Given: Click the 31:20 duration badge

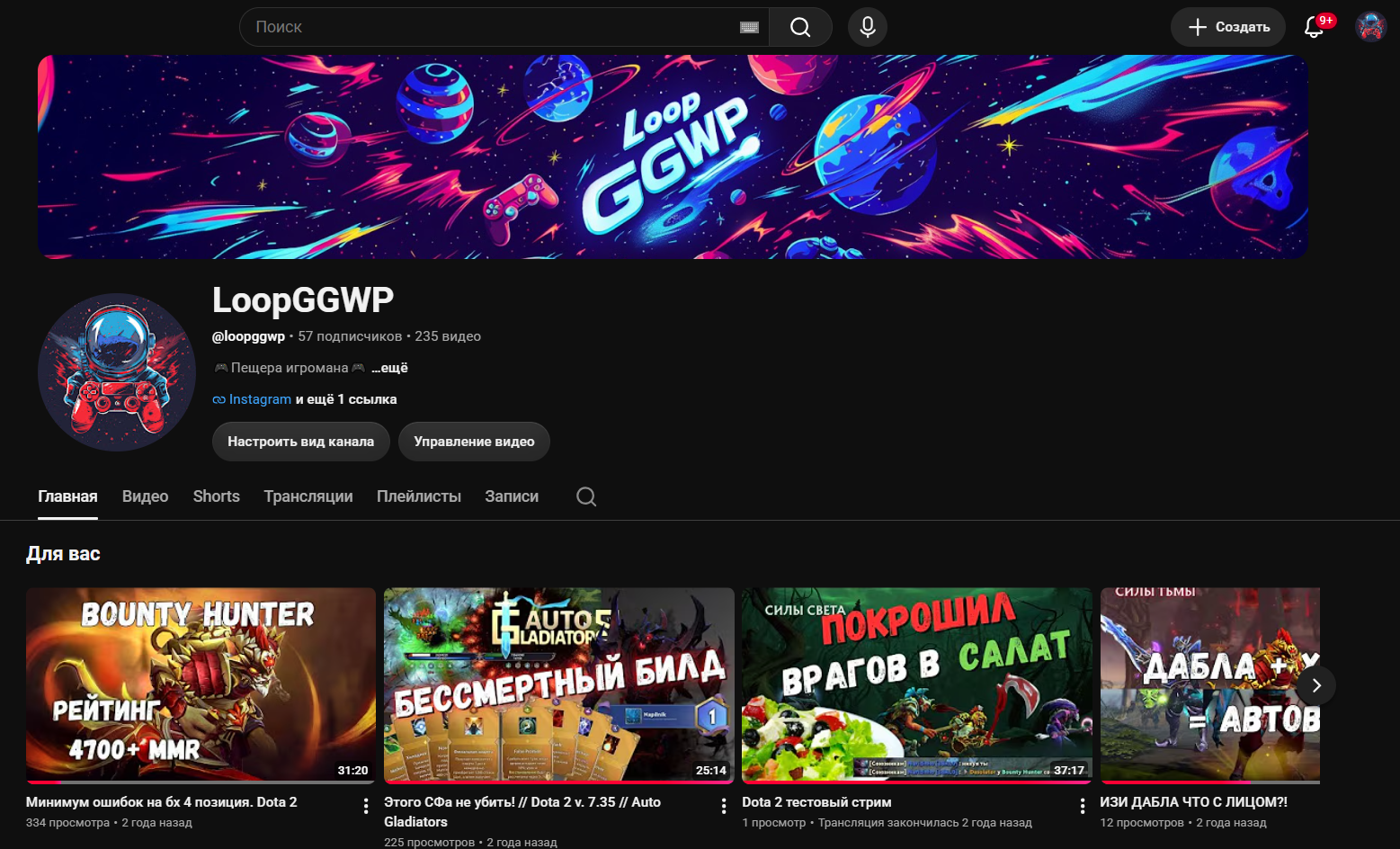Looking at the screenshot, I should pos(352,770).
